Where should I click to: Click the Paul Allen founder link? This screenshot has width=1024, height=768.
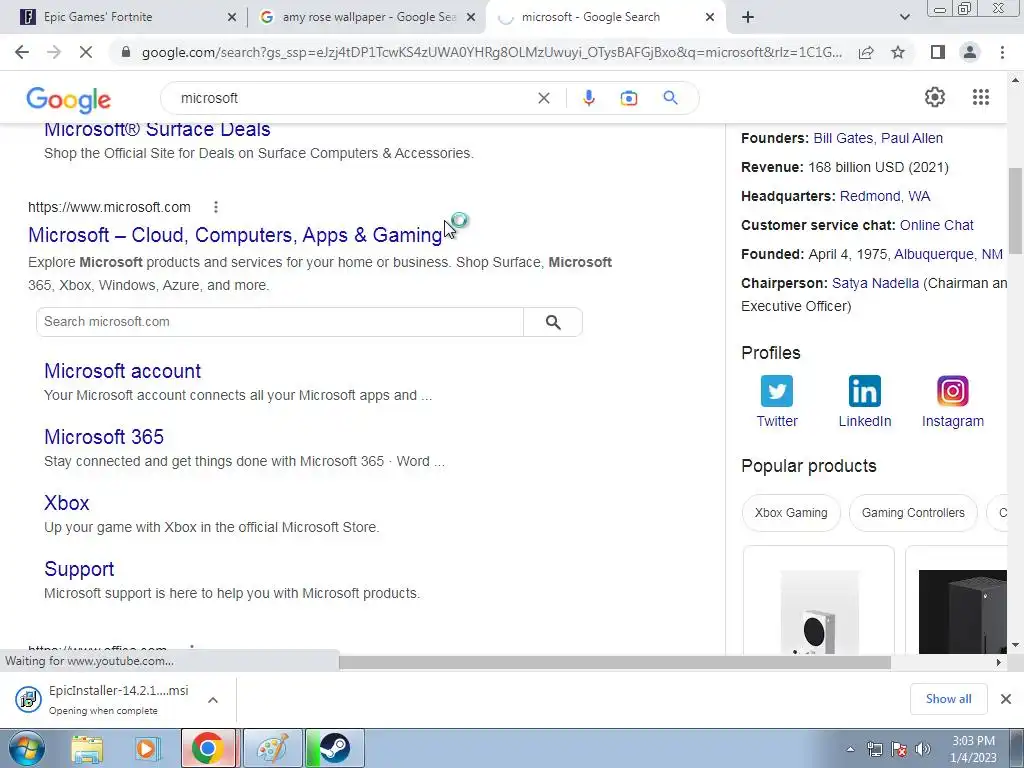tap(912, 138)
